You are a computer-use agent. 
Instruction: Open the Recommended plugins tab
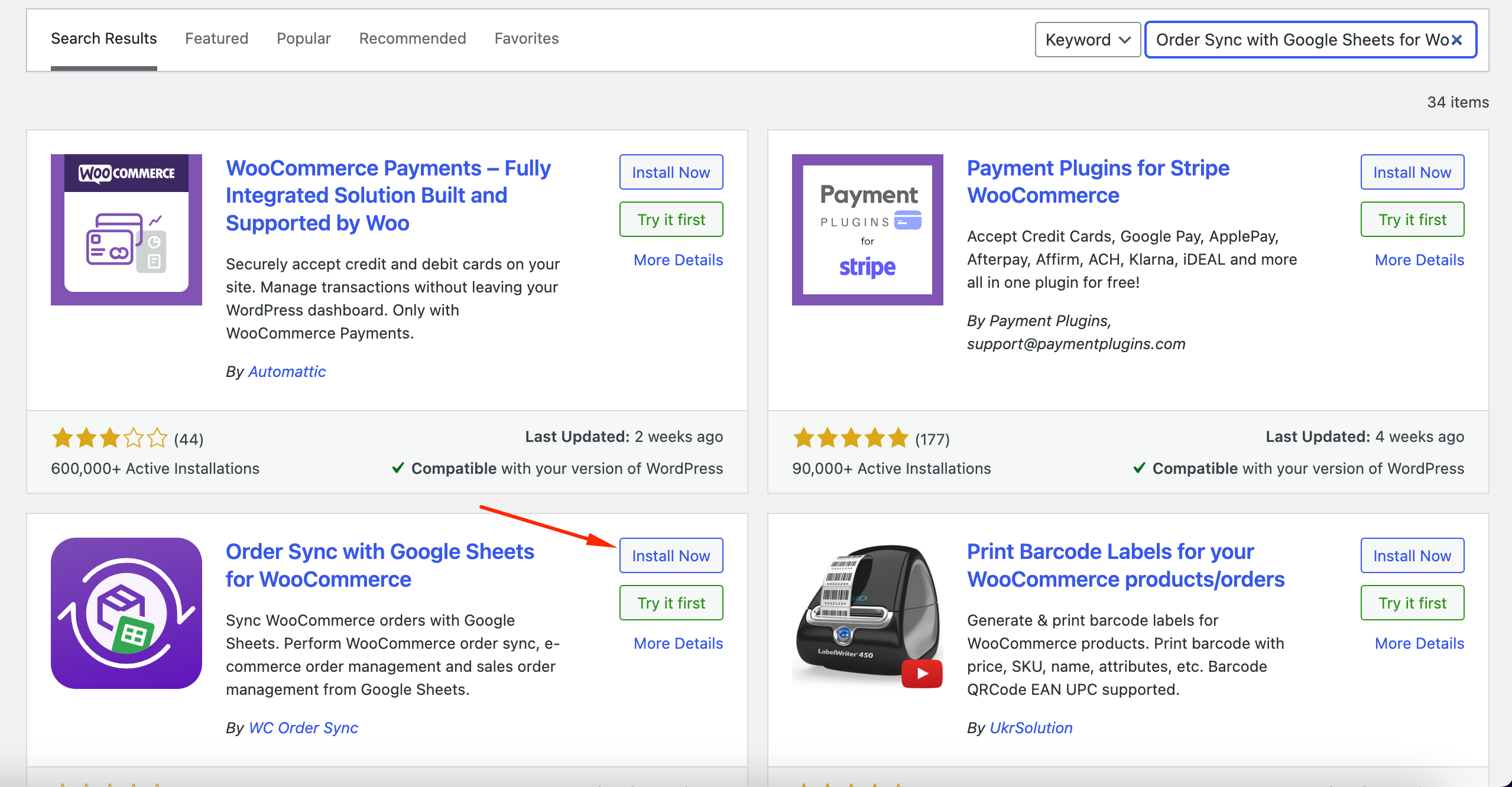point(413,39)
